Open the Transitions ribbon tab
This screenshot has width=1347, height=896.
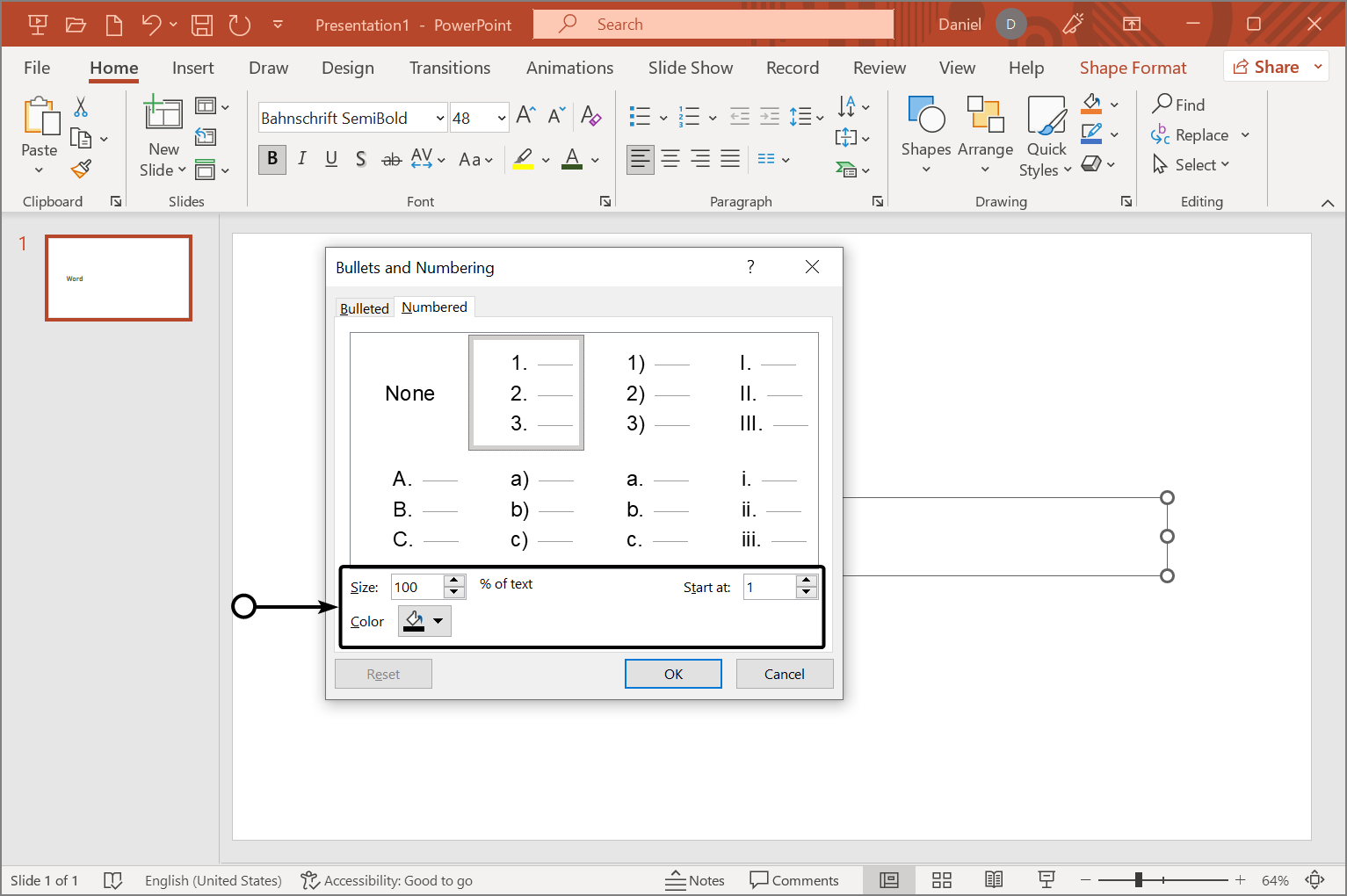(450, 68)
